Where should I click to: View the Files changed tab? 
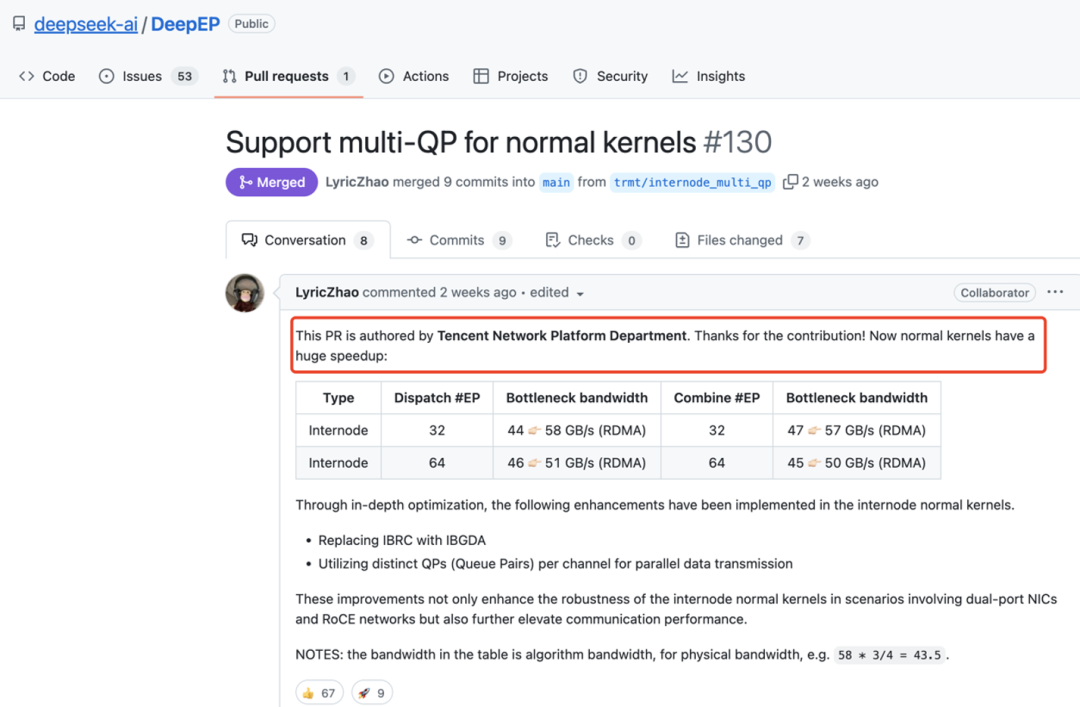pyautogui.click(x=741, y=240)
